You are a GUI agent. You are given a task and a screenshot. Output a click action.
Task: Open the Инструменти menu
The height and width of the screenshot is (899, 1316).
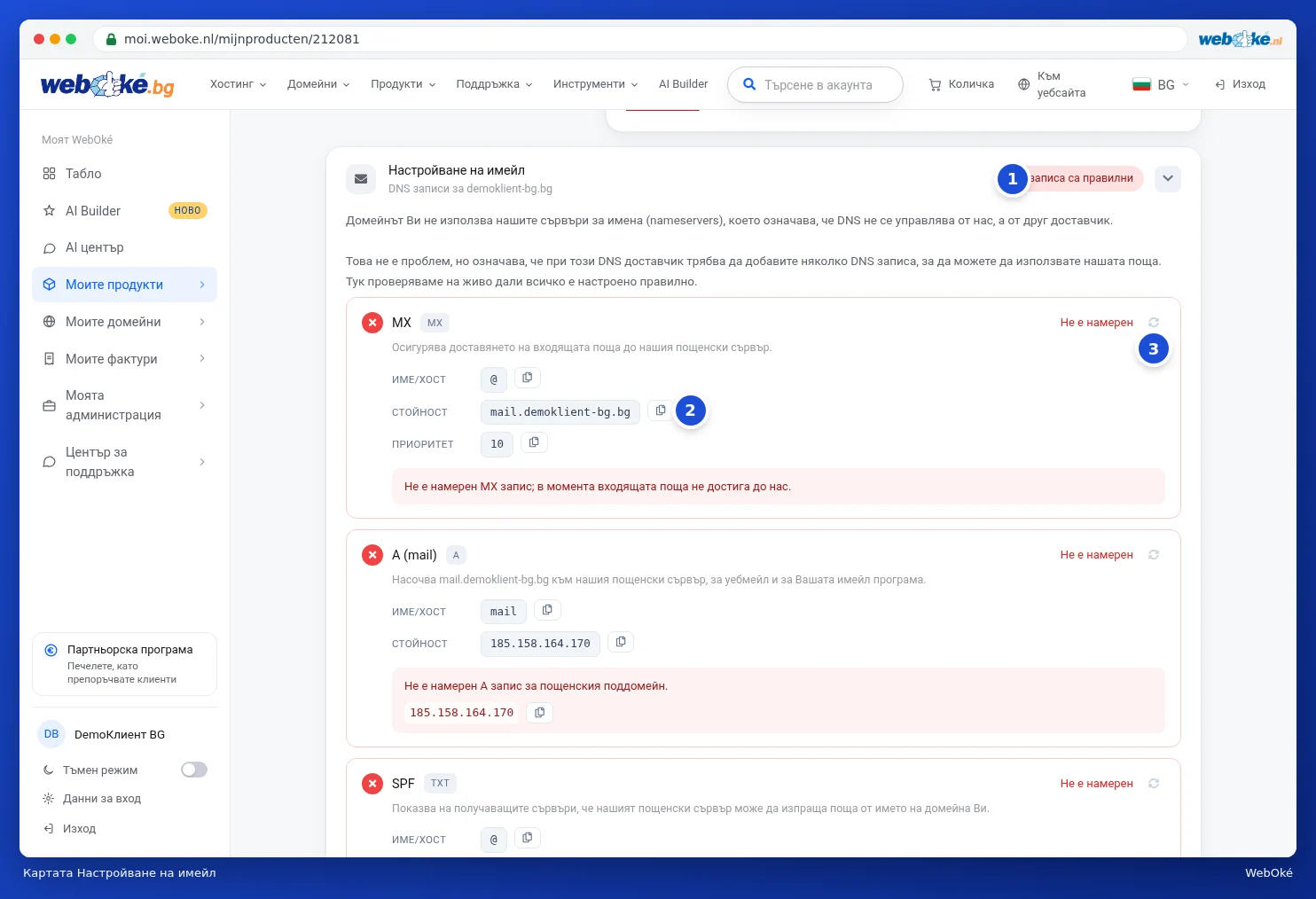(596, 84)
